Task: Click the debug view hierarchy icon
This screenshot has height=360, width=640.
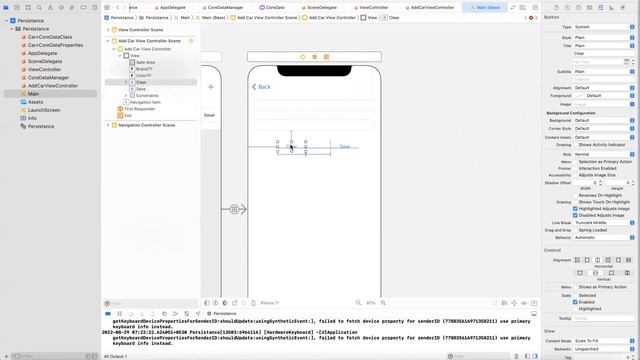Action: 164,313
